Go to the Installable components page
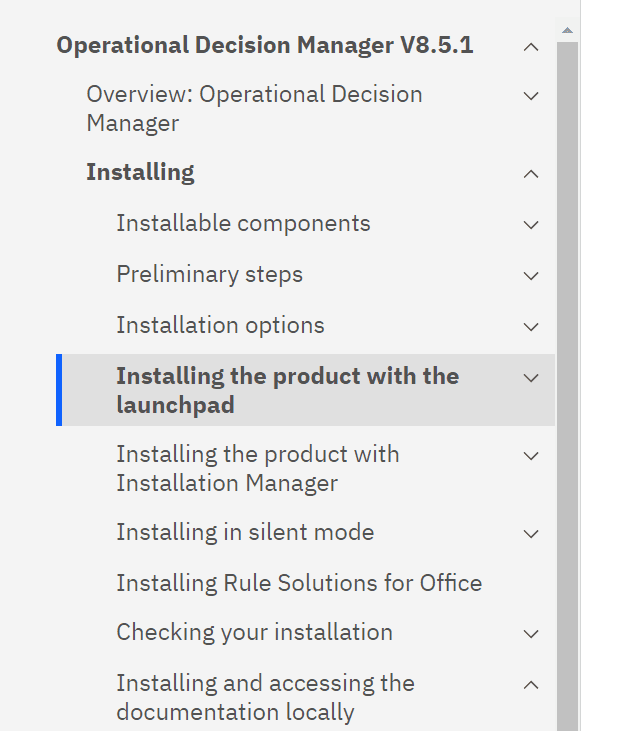The image size is (636, 731). tap(243, 224)
